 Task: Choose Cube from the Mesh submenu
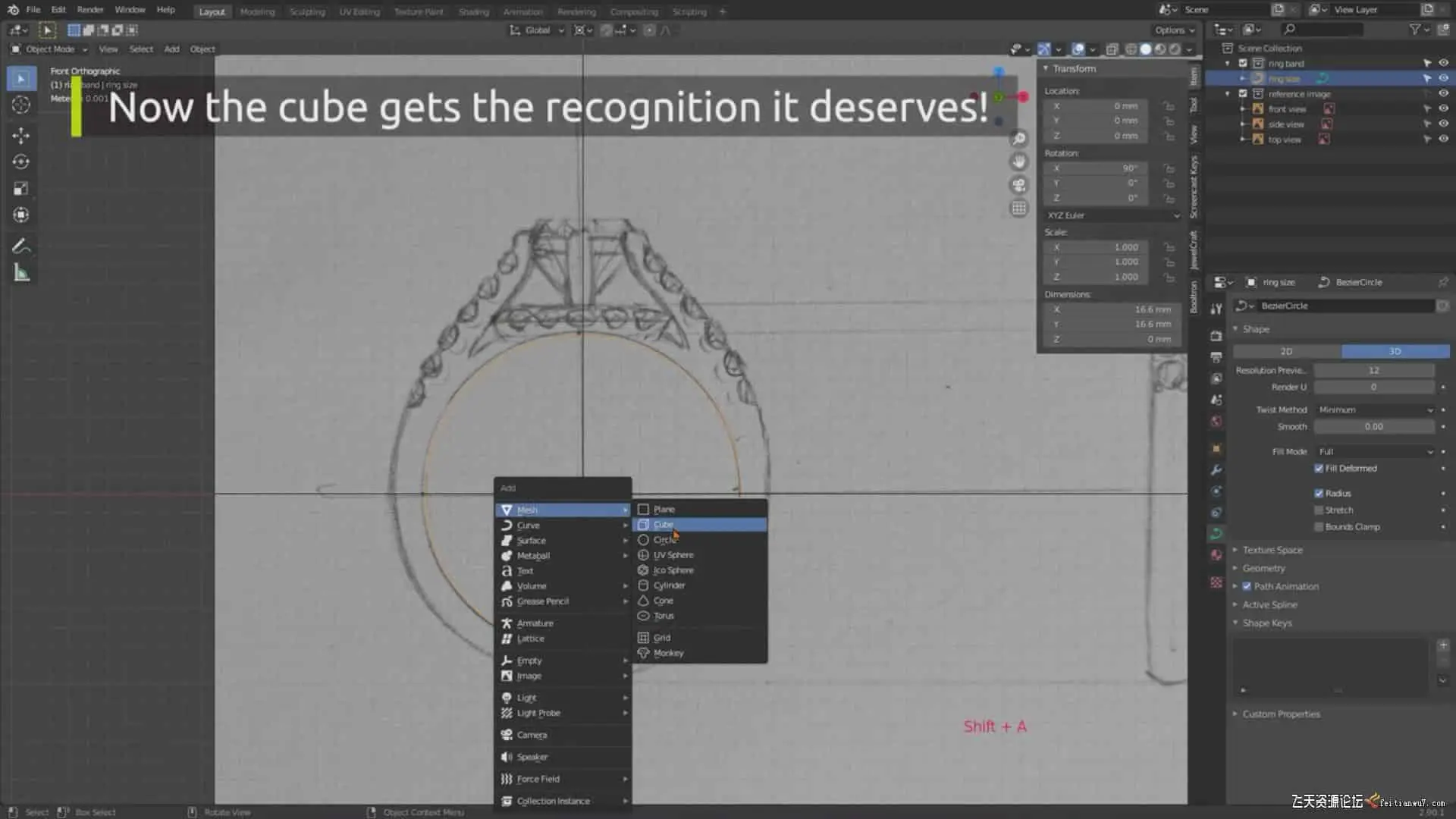pyautogui.click(x=664, y=525)
